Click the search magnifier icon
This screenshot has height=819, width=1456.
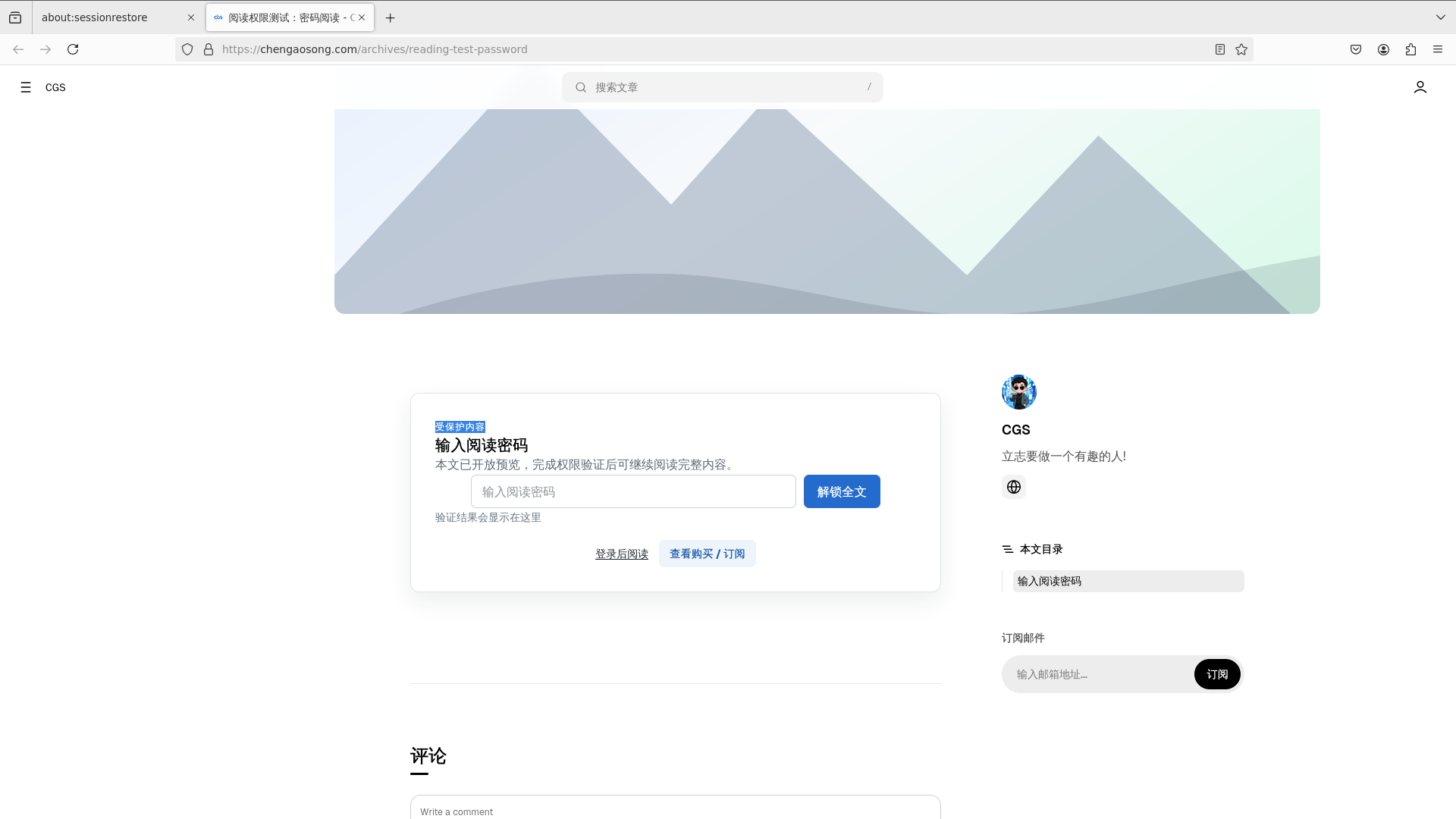[x=581, y=87]
